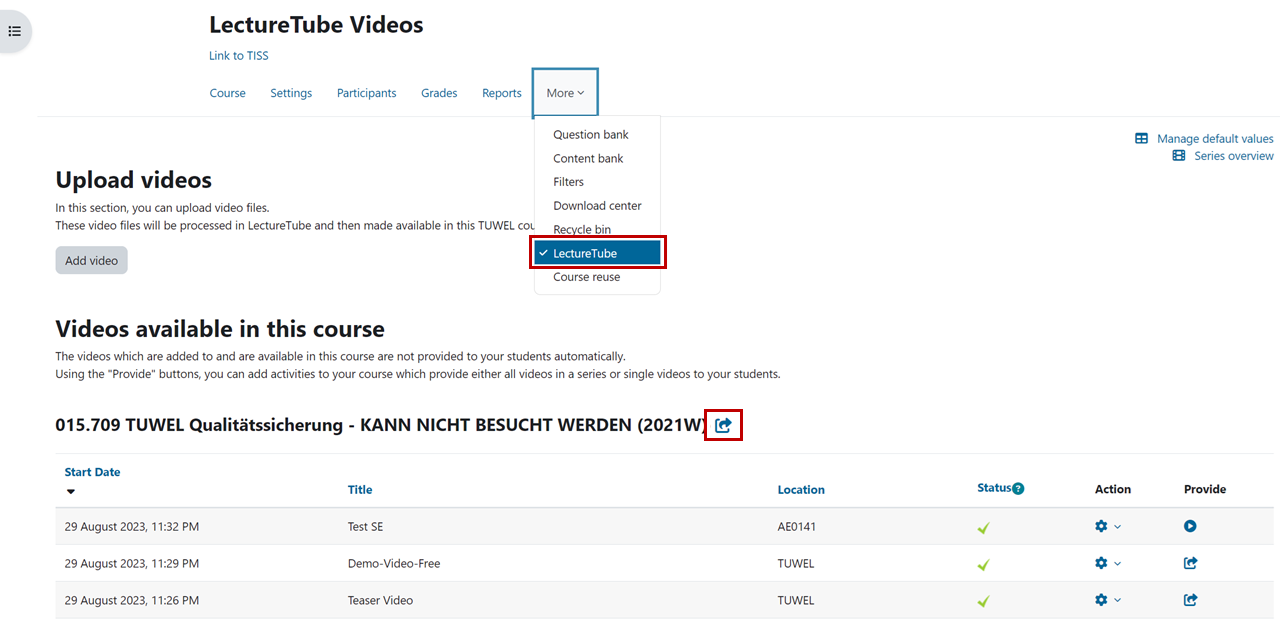Click the Status column header
The width and height of the screenshot is (1280, 620).
coord(994,488)
